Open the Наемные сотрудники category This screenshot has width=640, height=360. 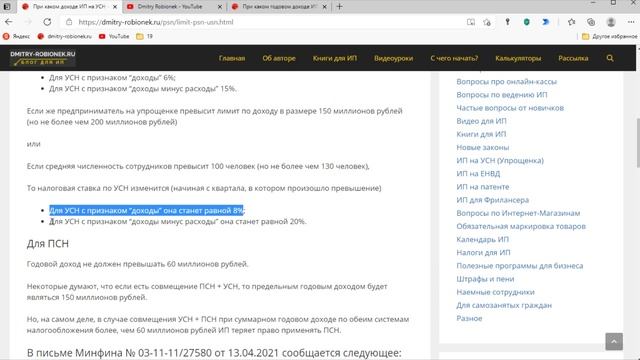(x=496, y=292)
